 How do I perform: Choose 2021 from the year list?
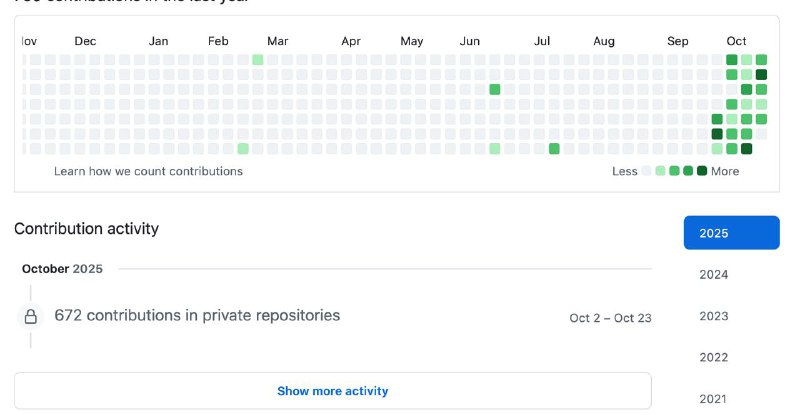coord(714,399)
